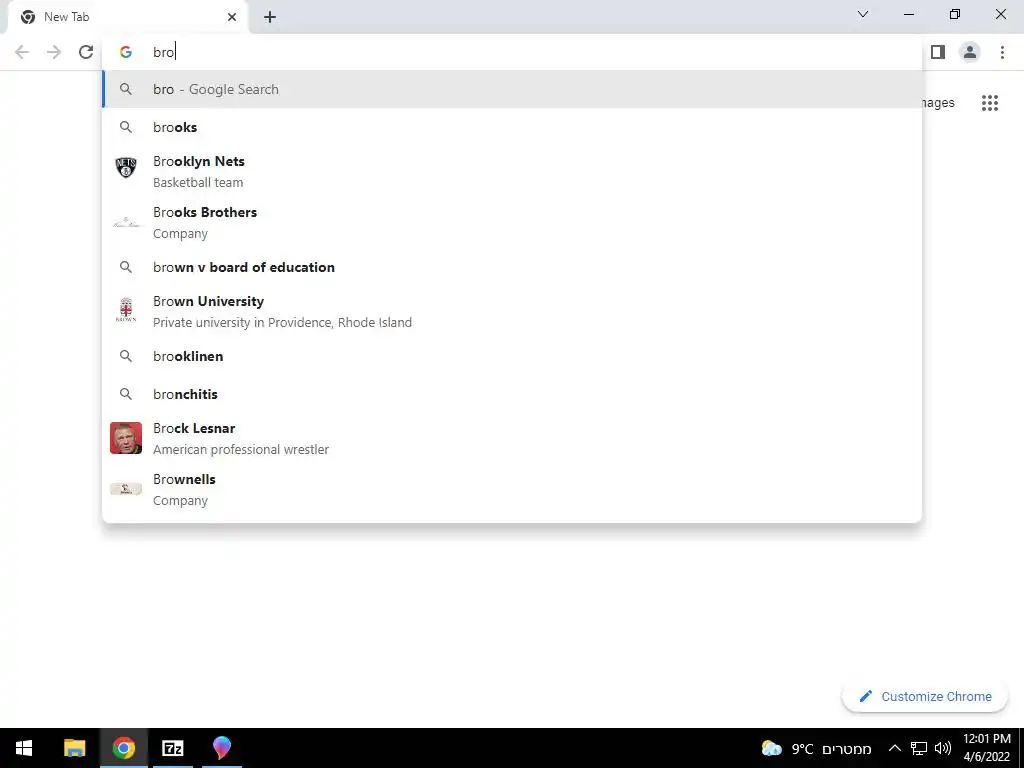This screenshot has width=1024, height=768.
Task: Restore down the Chrome window
Action: 955,14
